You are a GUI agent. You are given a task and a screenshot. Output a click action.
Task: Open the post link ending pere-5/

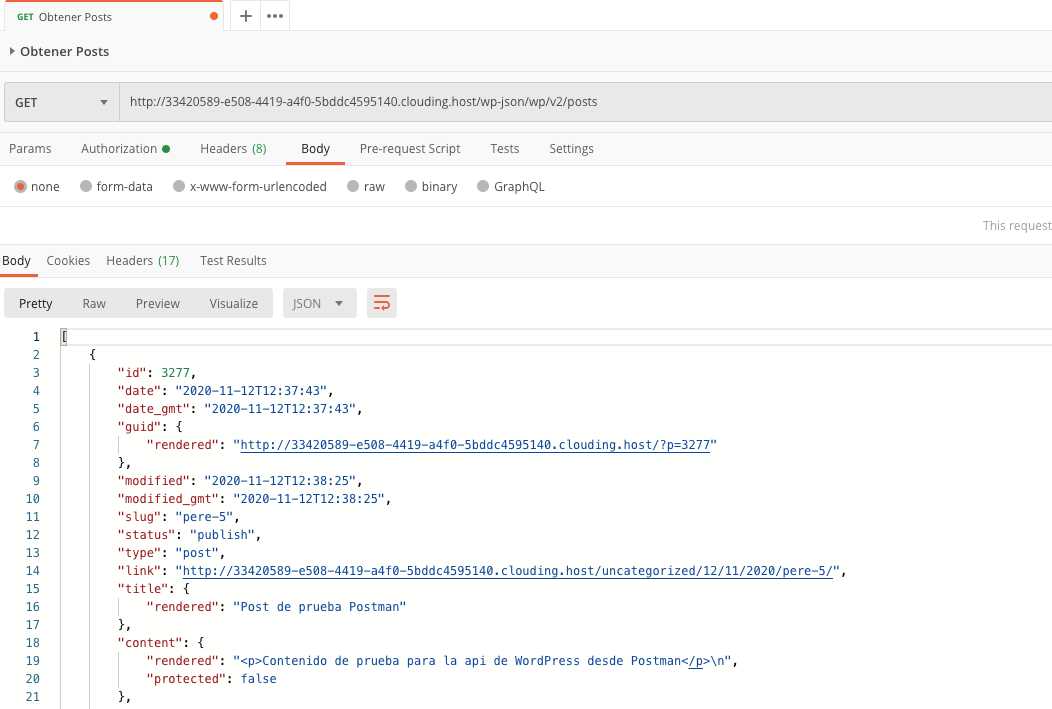pos(507,571)
